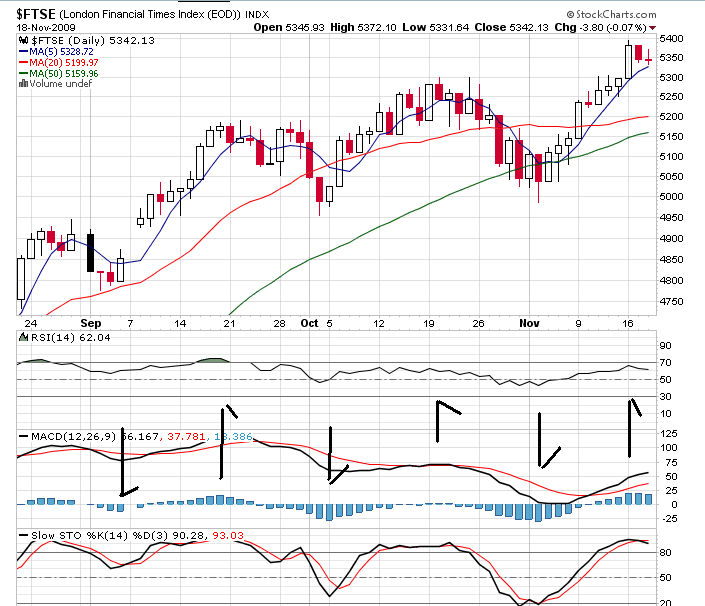
Task: Click the 90 label on RSI axis
Action: click(665, 345)
